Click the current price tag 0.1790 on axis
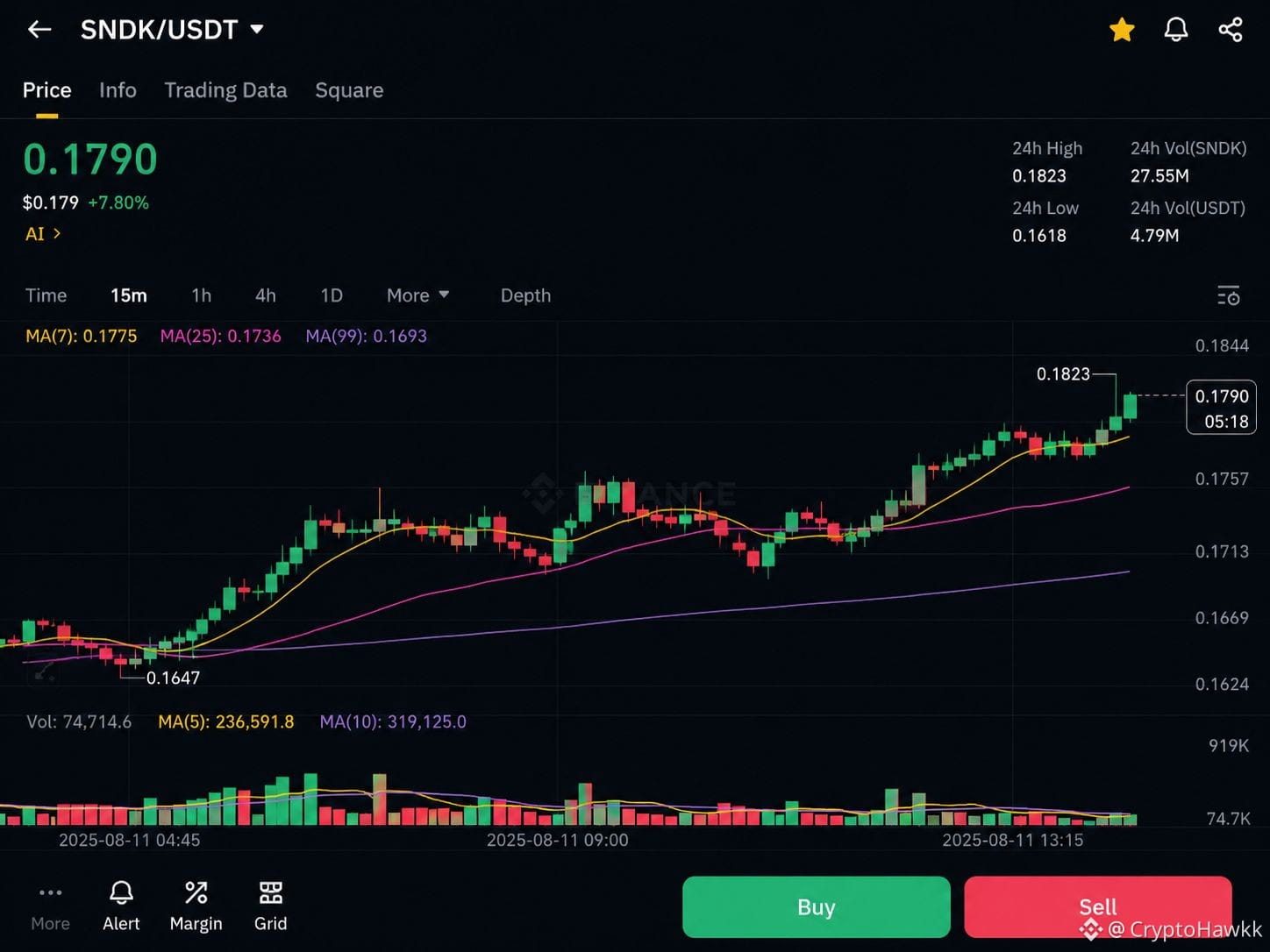Image resolution: width=1270 pixels, height=952 pixels. coord(1221,408)
